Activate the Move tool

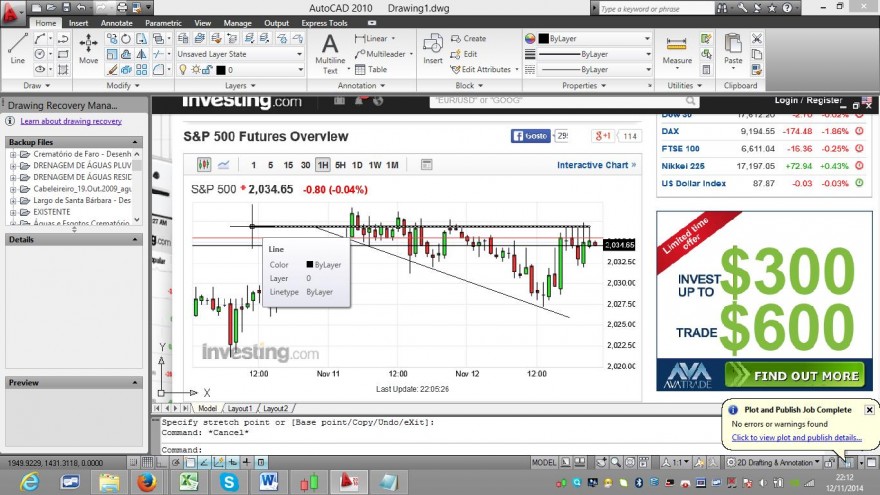point(88,48)
